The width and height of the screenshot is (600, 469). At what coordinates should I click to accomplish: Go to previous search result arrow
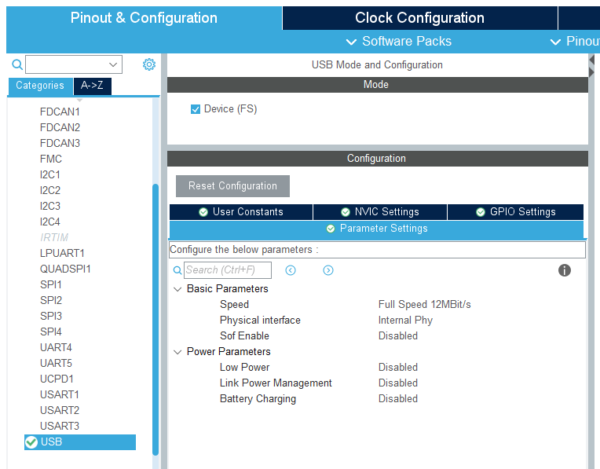pos(290,270)
